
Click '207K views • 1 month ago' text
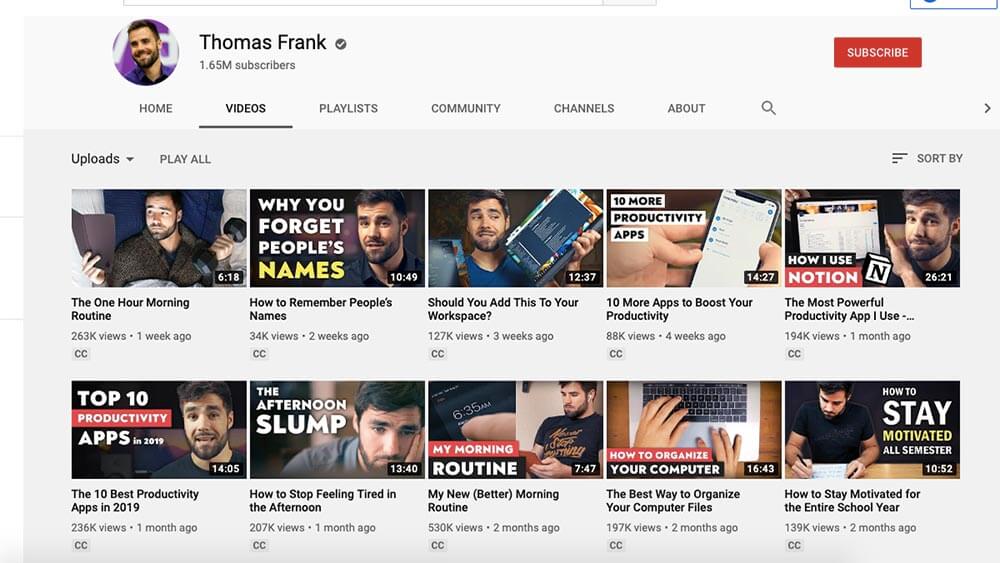pos(312,528)
